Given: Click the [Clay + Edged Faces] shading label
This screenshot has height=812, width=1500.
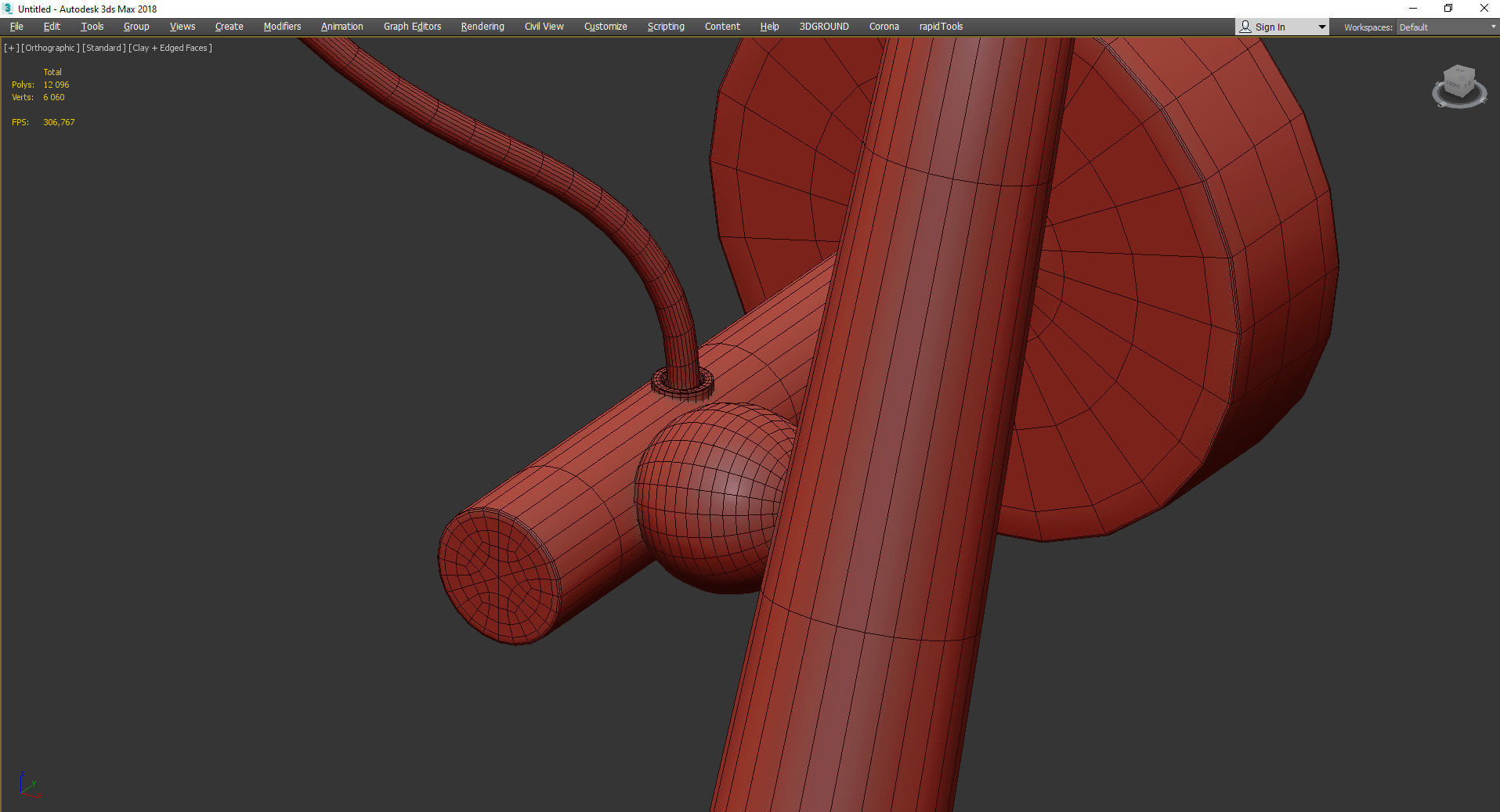Looking at the screenshot, I should coord(170,48).
